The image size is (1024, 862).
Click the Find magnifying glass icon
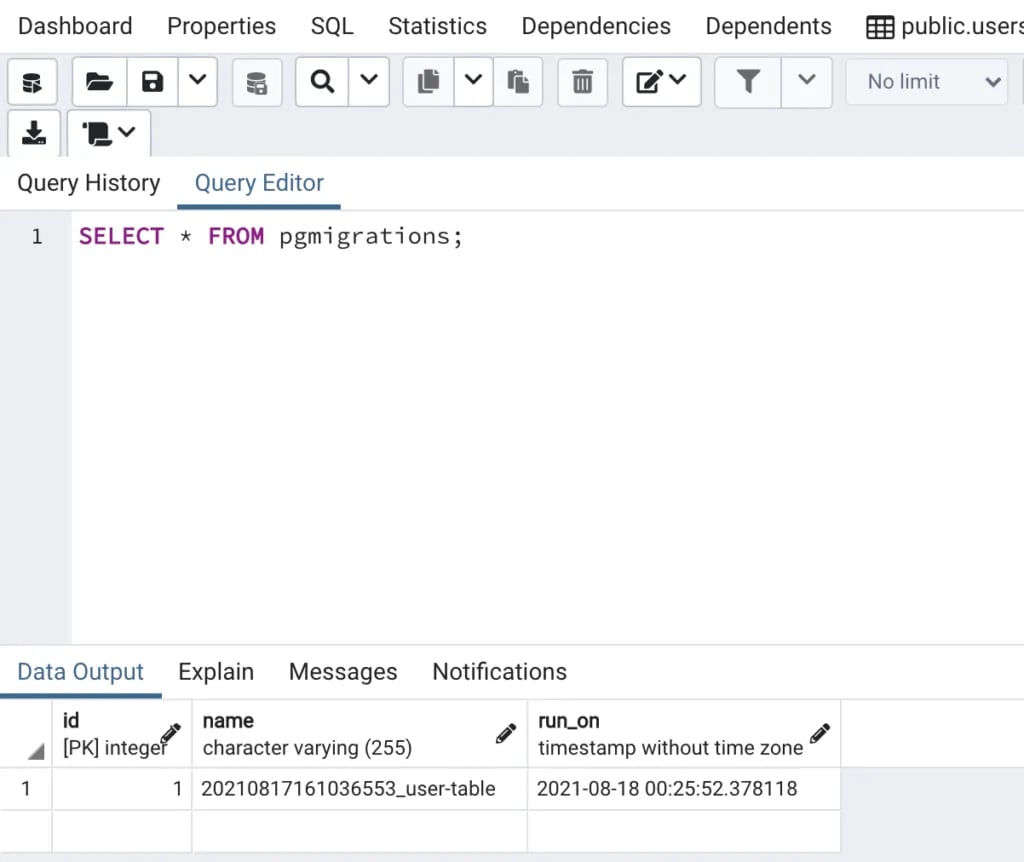coord(322,82)
